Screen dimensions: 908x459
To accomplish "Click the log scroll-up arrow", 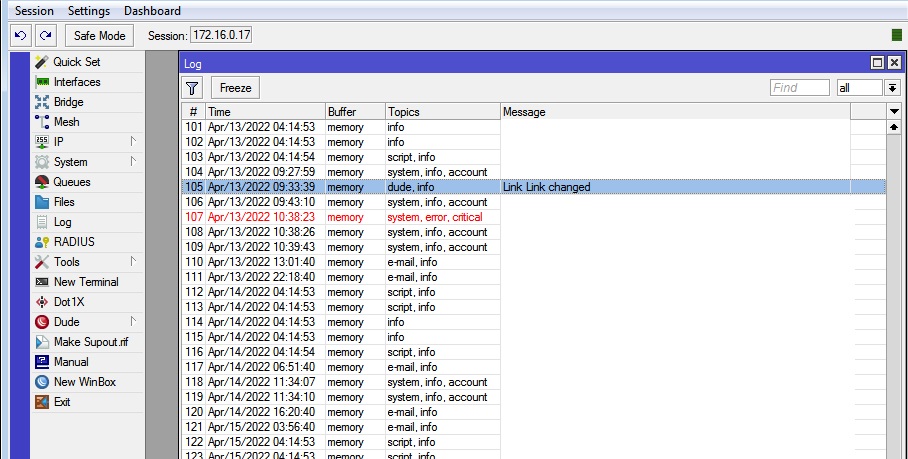I will [x=894, y=127].
